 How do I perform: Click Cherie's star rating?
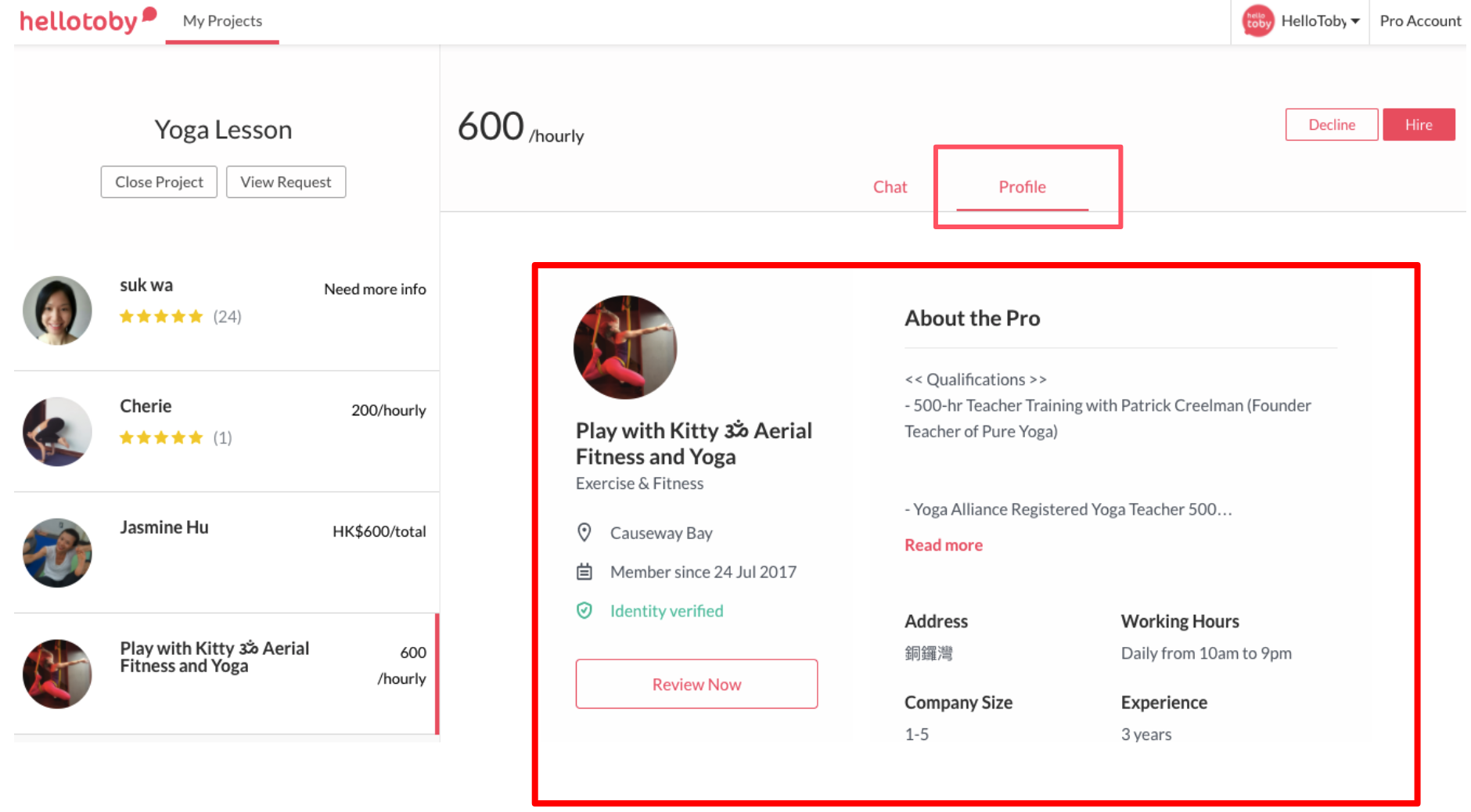coord(160,437)
